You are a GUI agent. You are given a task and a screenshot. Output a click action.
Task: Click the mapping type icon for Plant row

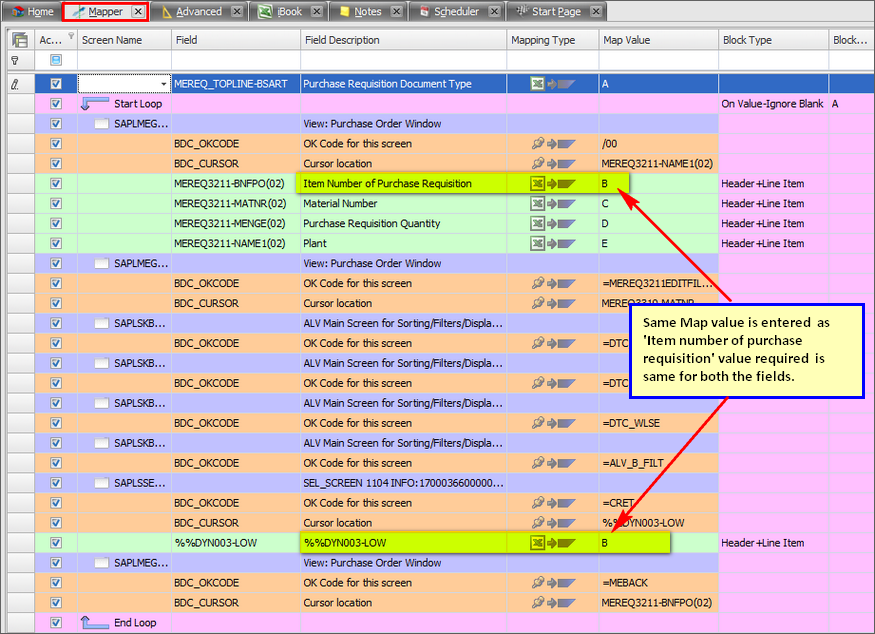point(538,244)
